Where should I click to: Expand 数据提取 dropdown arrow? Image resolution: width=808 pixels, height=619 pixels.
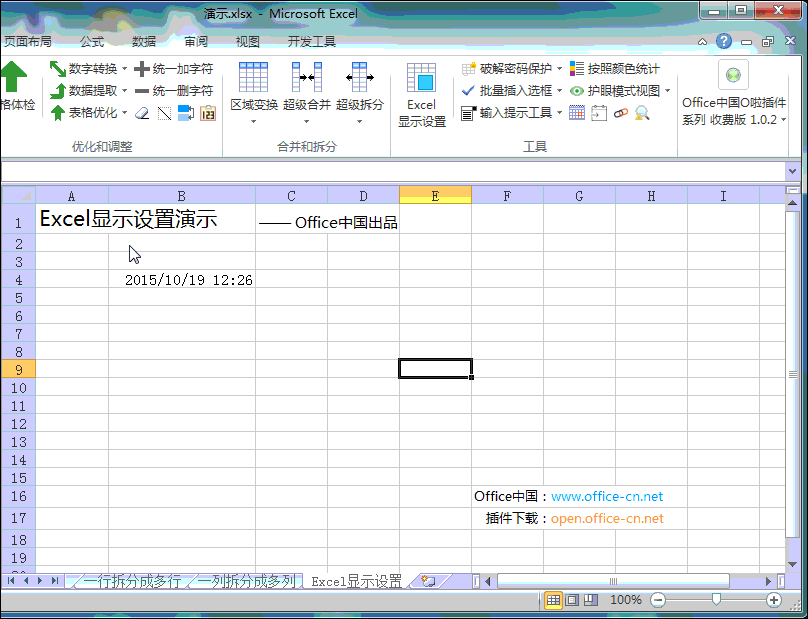click(125, 91)
